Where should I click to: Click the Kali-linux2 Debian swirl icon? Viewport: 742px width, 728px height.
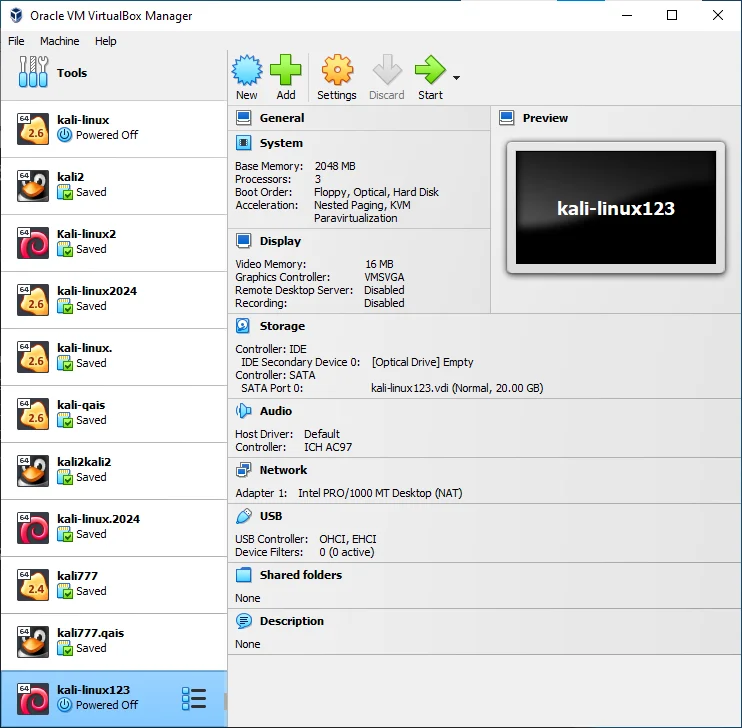(33, 243)
